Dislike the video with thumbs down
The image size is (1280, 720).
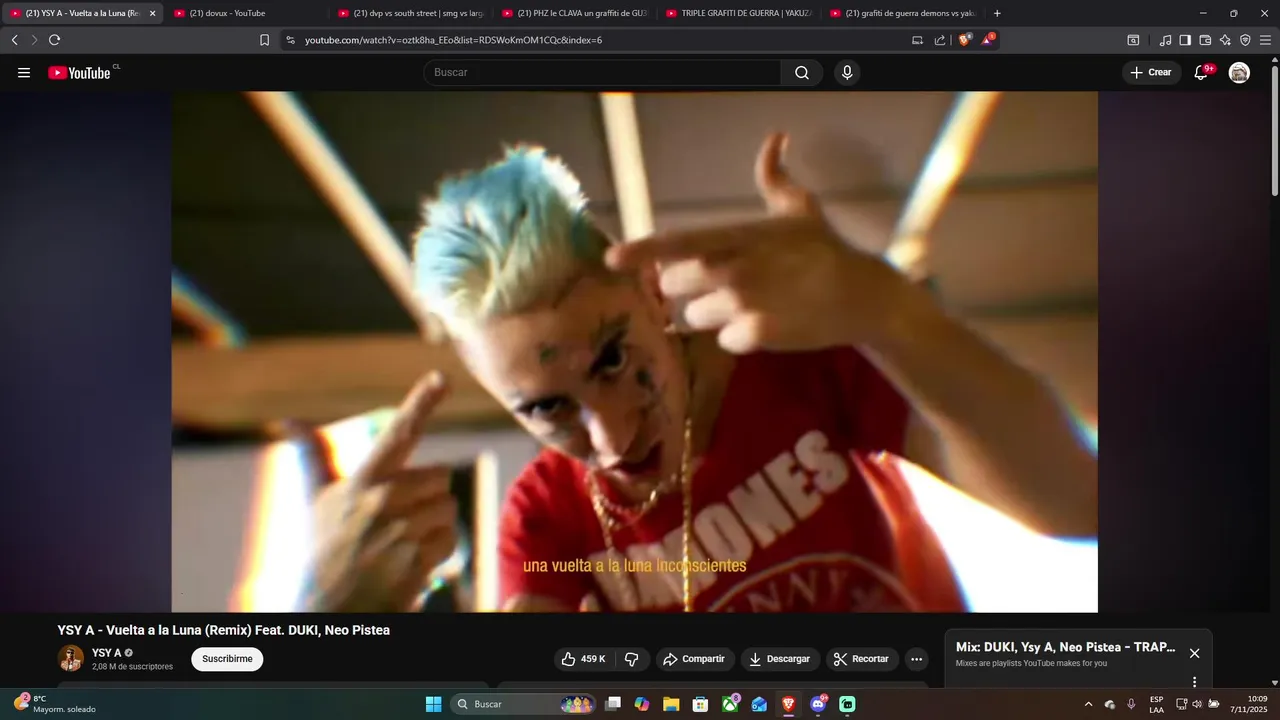(631, 659)
